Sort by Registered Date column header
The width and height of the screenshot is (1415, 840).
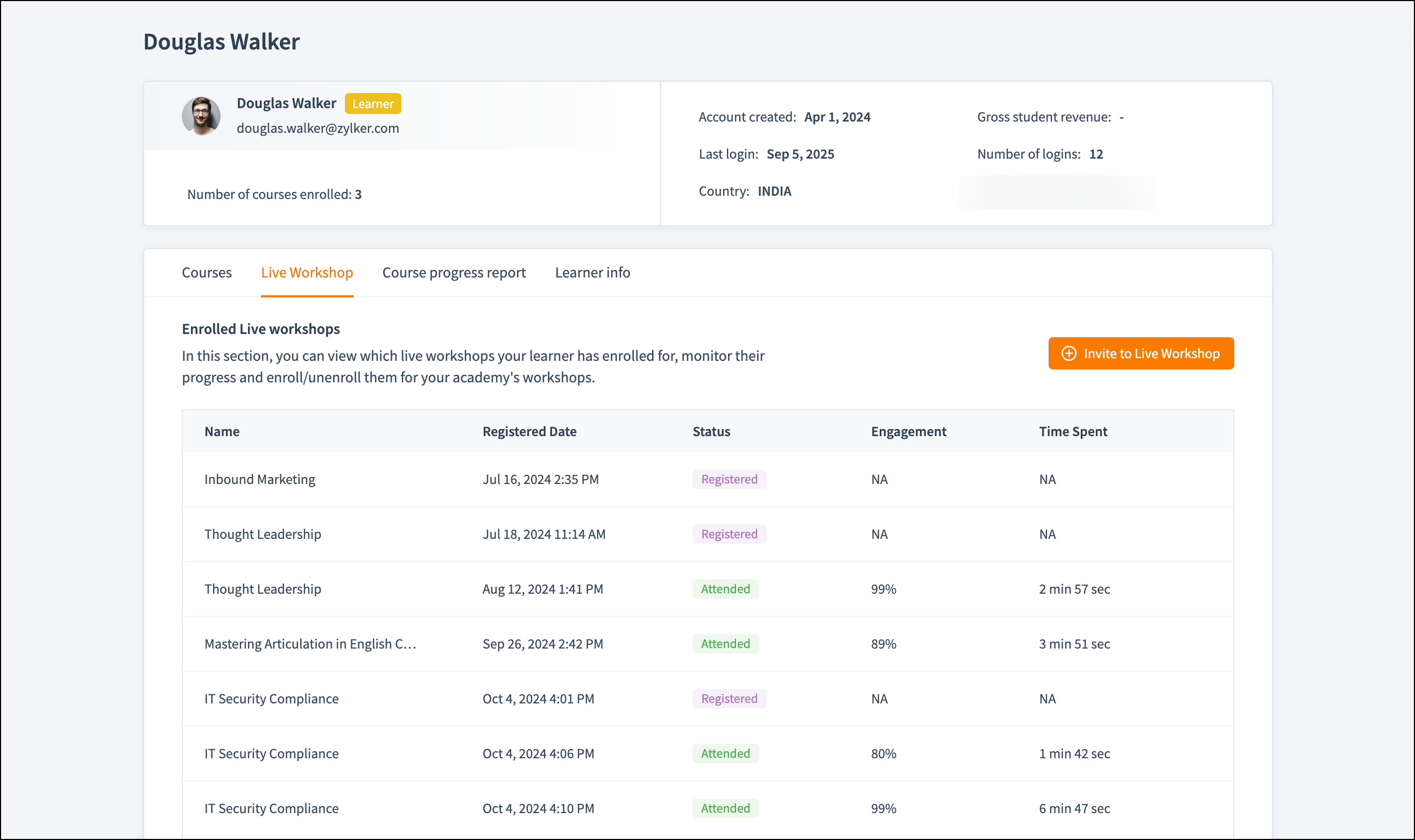pyautogui.click(x=529, y=431)
